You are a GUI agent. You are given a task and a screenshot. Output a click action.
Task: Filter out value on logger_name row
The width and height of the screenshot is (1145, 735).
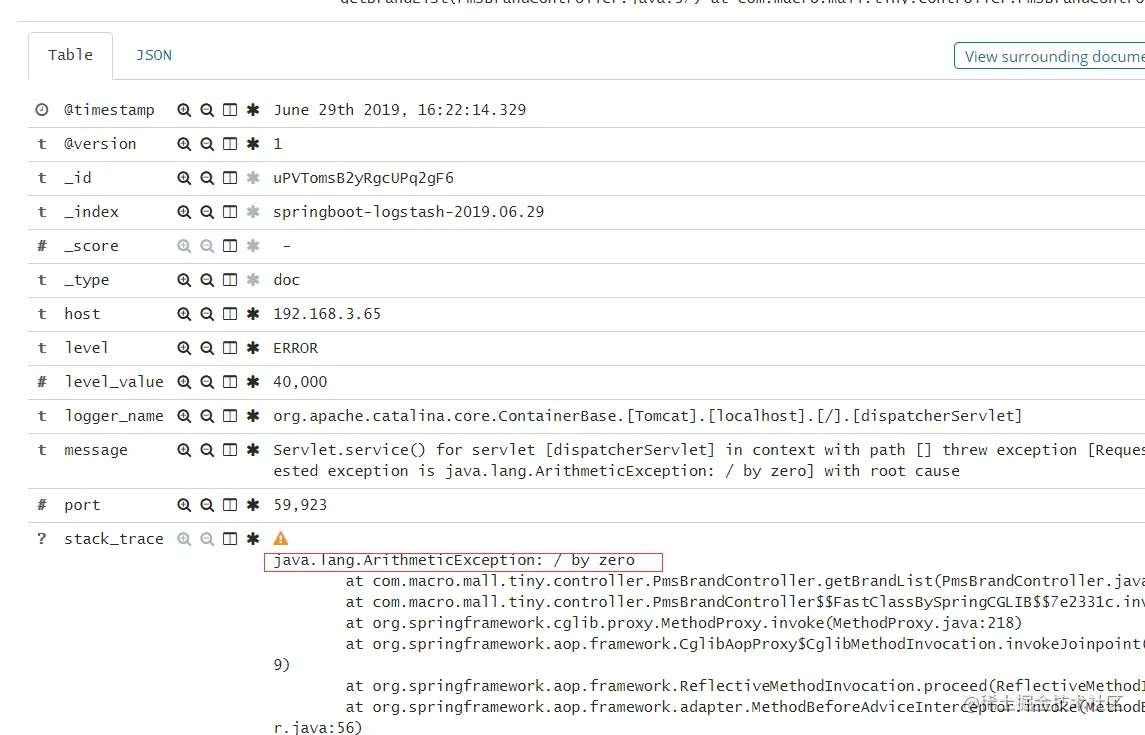tap(207, 416)
